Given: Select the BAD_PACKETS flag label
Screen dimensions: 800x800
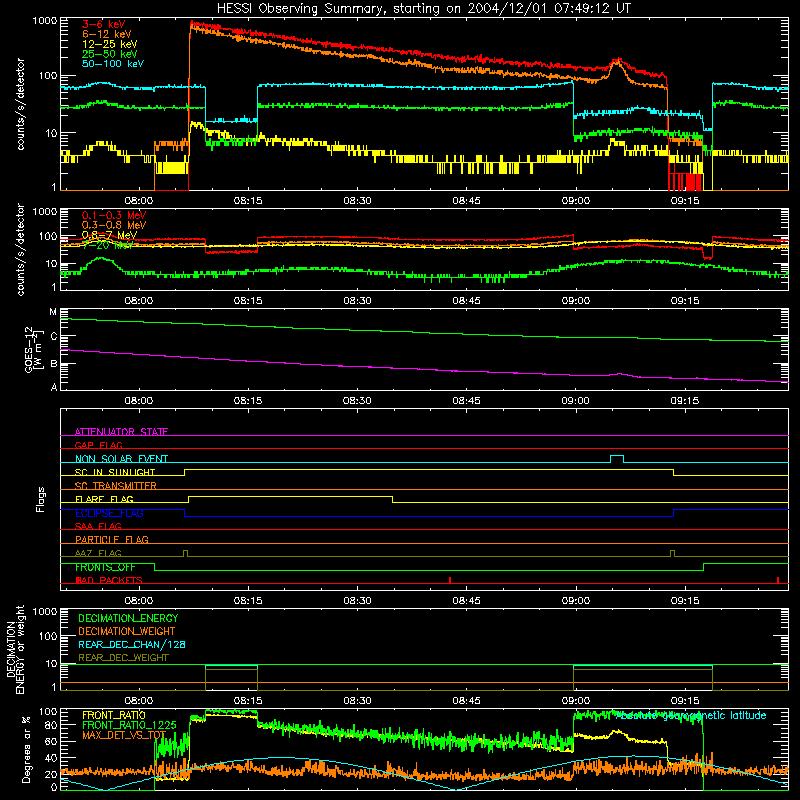Looking at the screenshot, I should click(109, 580).
